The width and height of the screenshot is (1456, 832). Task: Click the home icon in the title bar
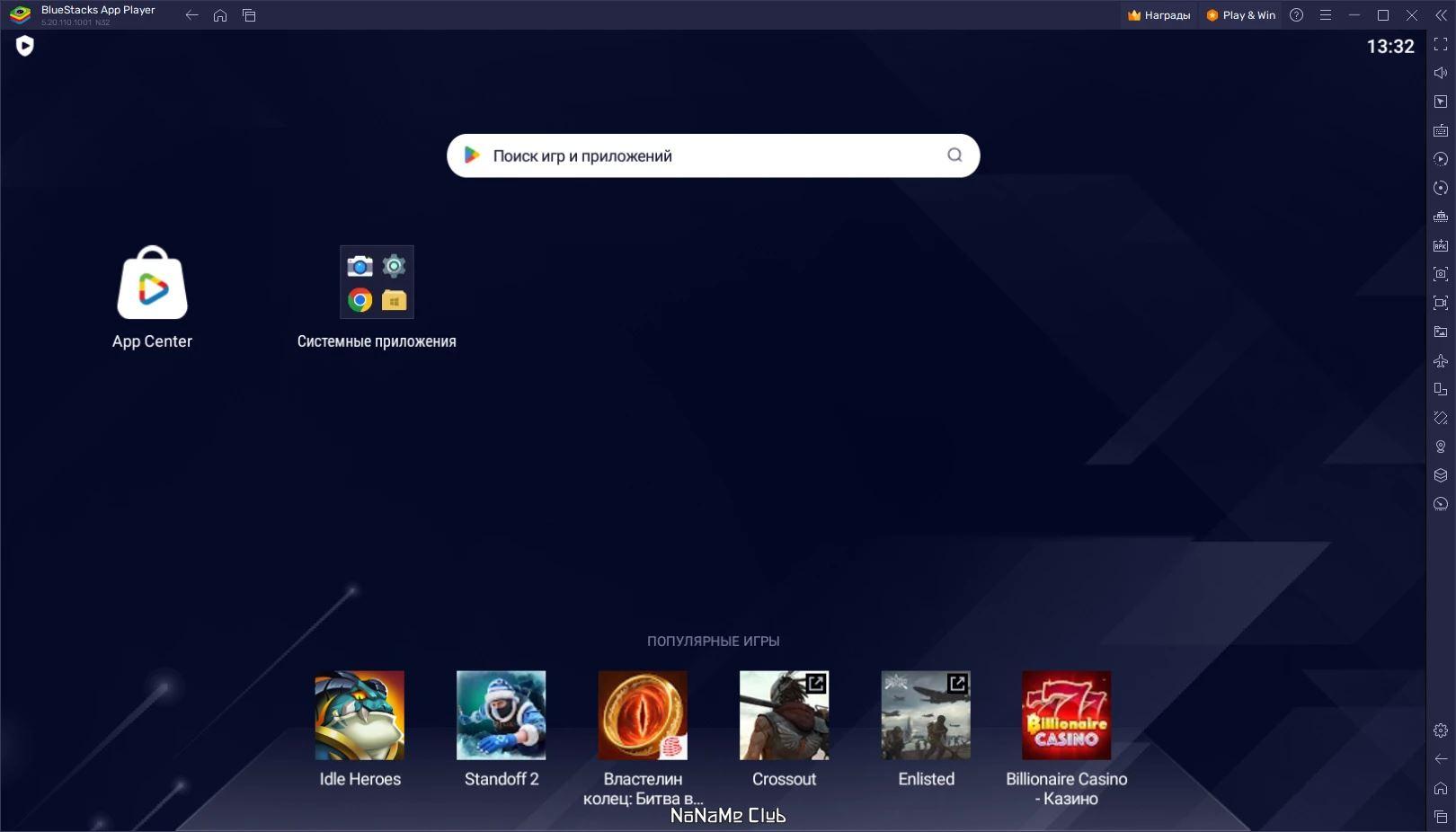(x=220, y=15)
